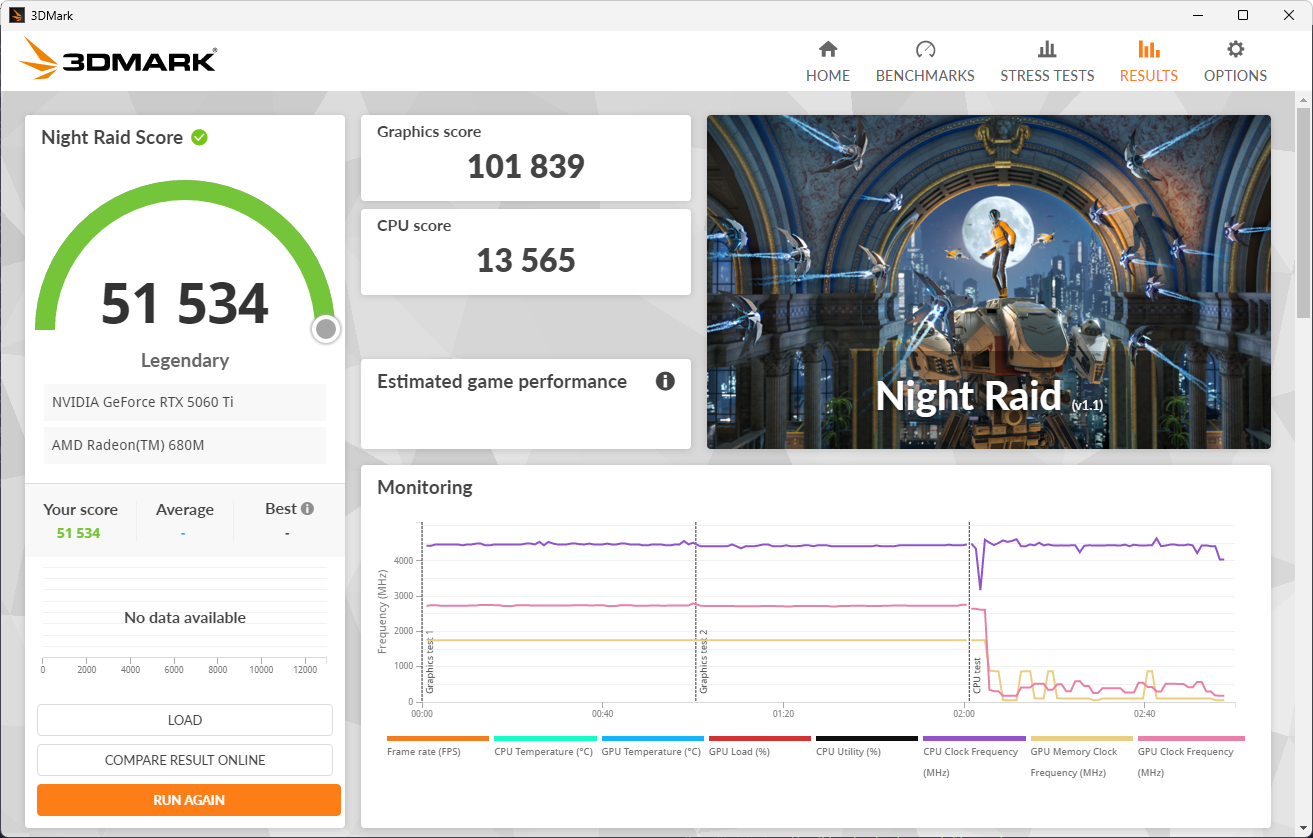Screen dimensions: 1313x838
Task: Toggle Frame rate (FPS) legend series
Action: click(437, 751)
